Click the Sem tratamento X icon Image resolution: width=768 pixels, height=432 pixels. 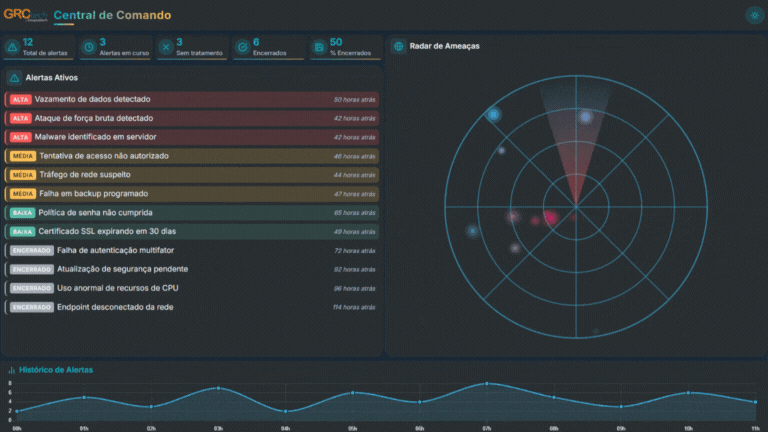pyautogui.click(x=165, y=47)
